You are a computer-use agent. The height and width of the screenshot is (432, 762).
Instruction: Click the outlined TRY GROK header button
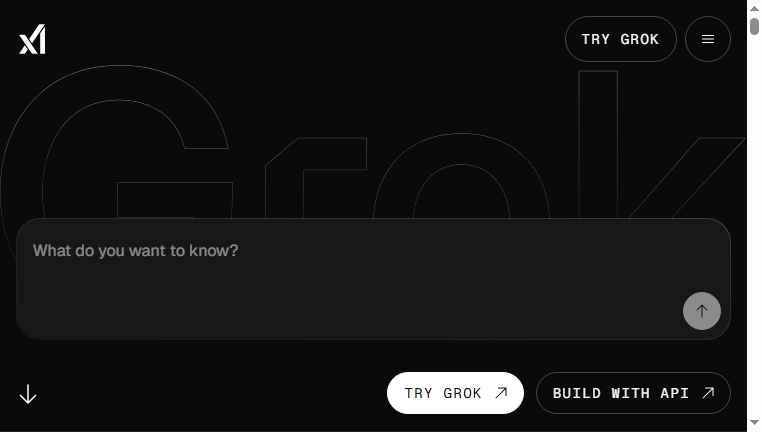(621, 39)
